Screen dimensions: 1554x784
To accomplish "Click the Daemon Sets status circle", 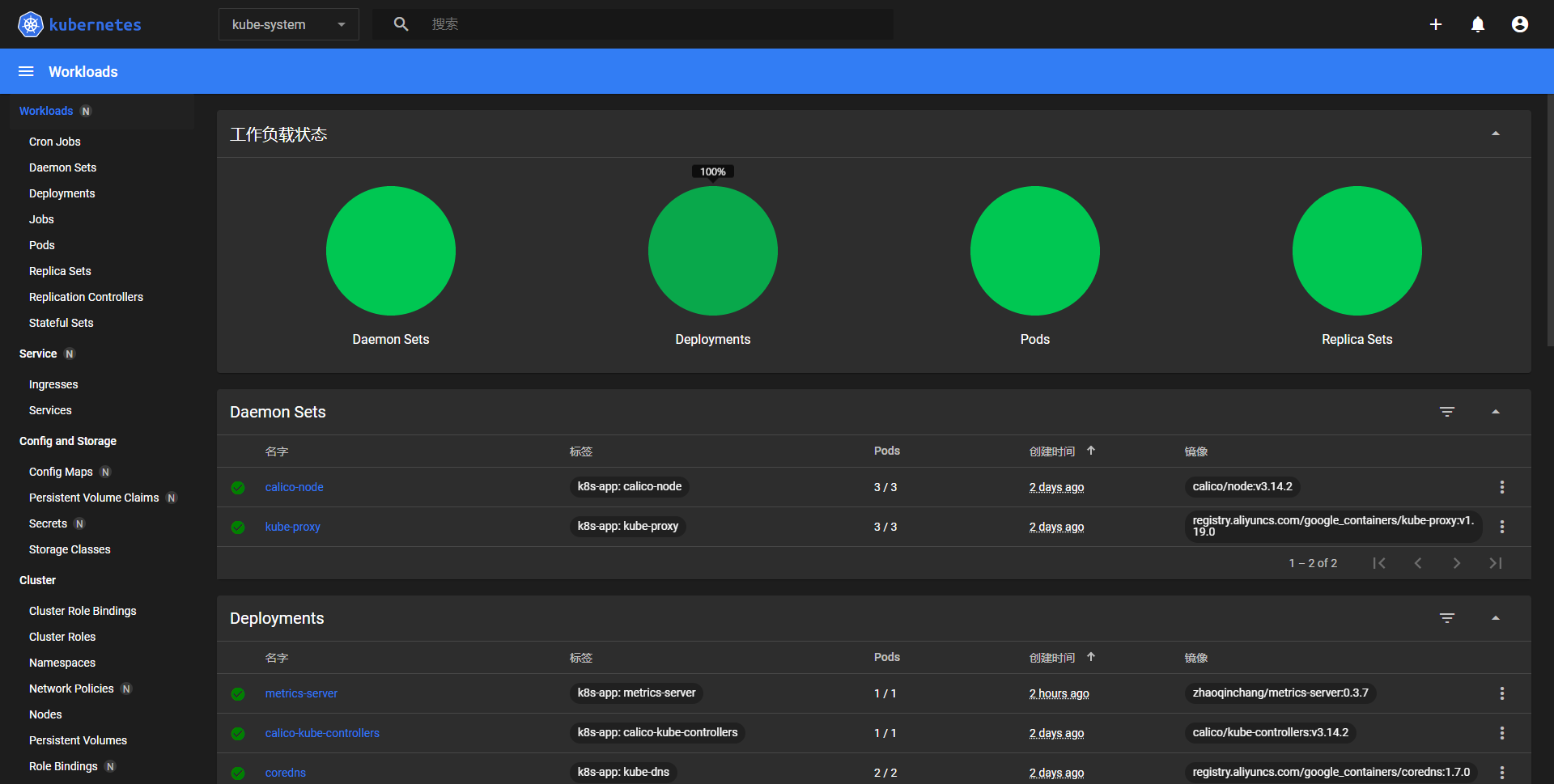I will (391, 251).
